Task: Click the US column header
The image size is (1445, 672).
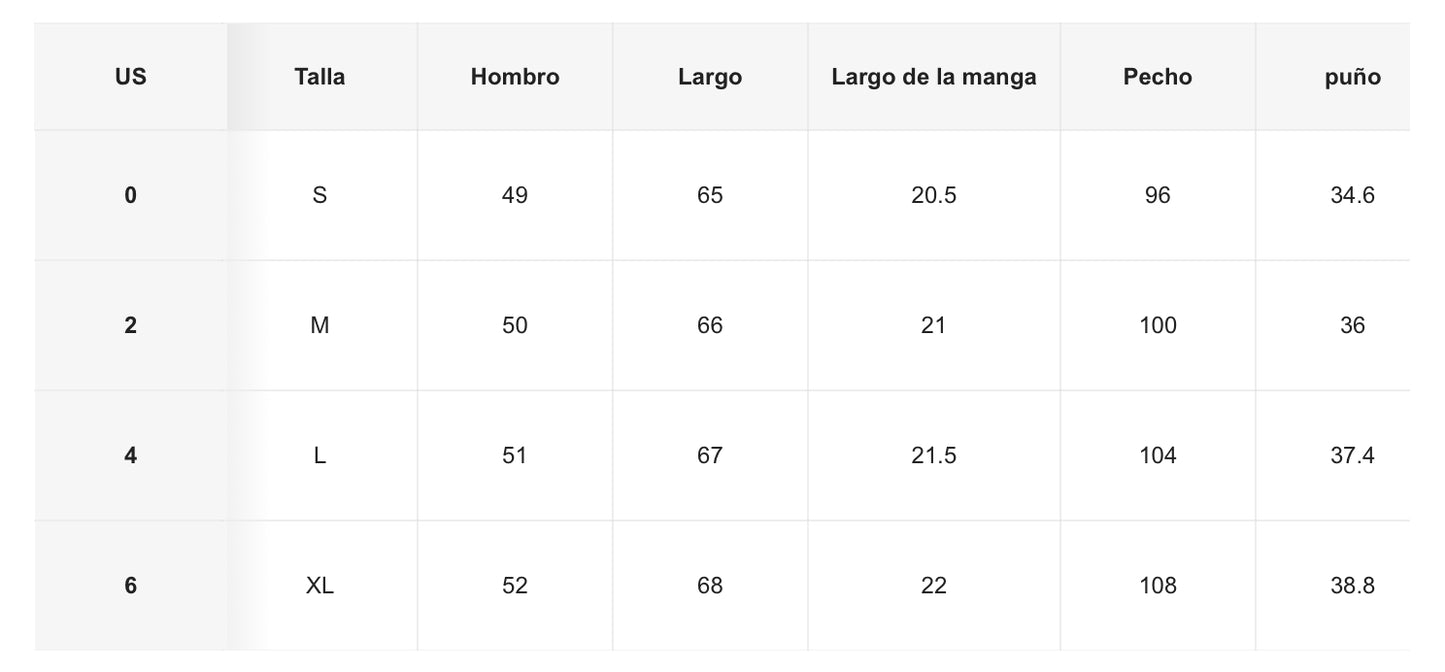Action: 131,77
